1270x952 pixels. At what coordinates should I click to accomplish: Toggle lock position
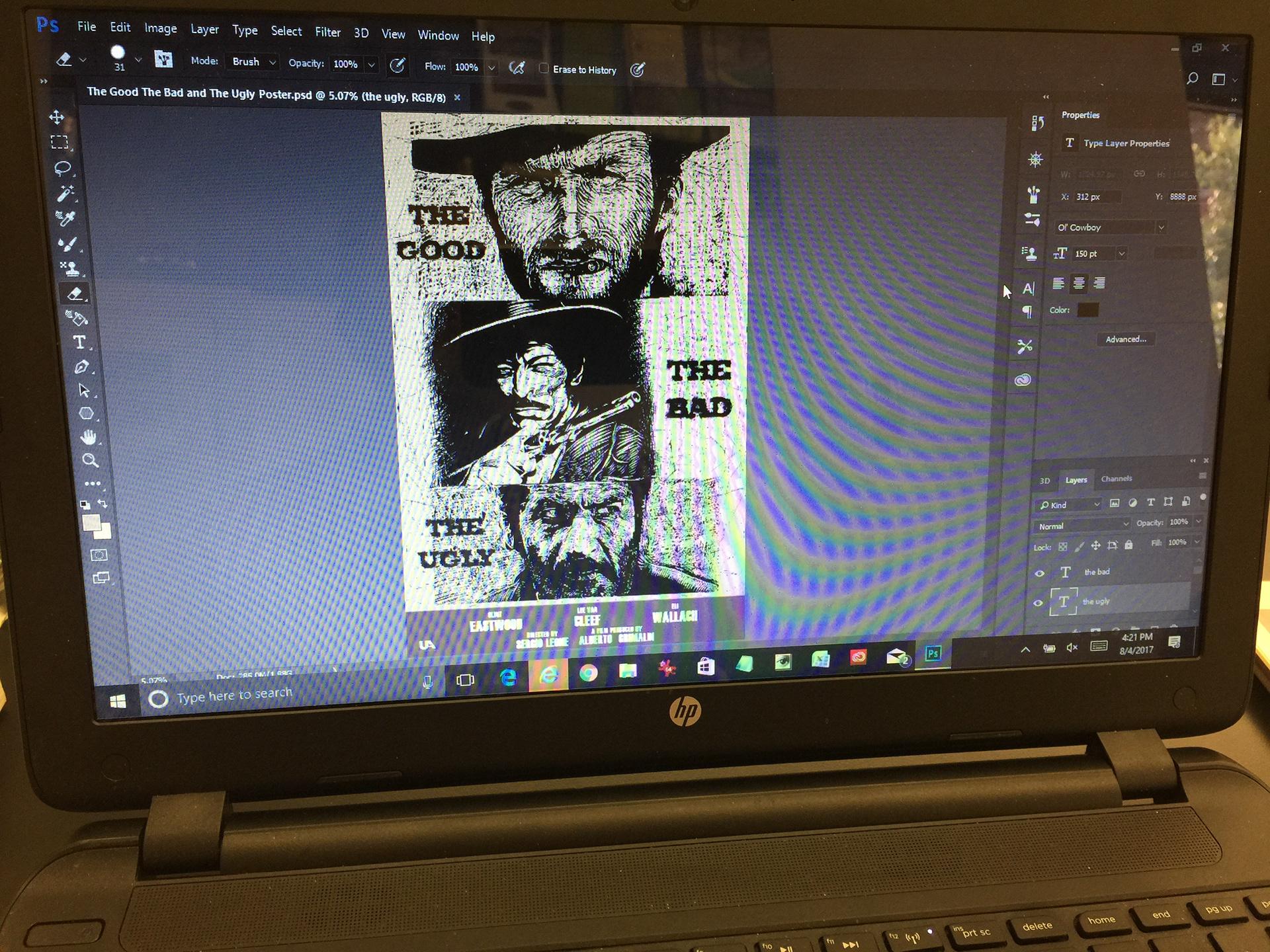point(1095,545)
